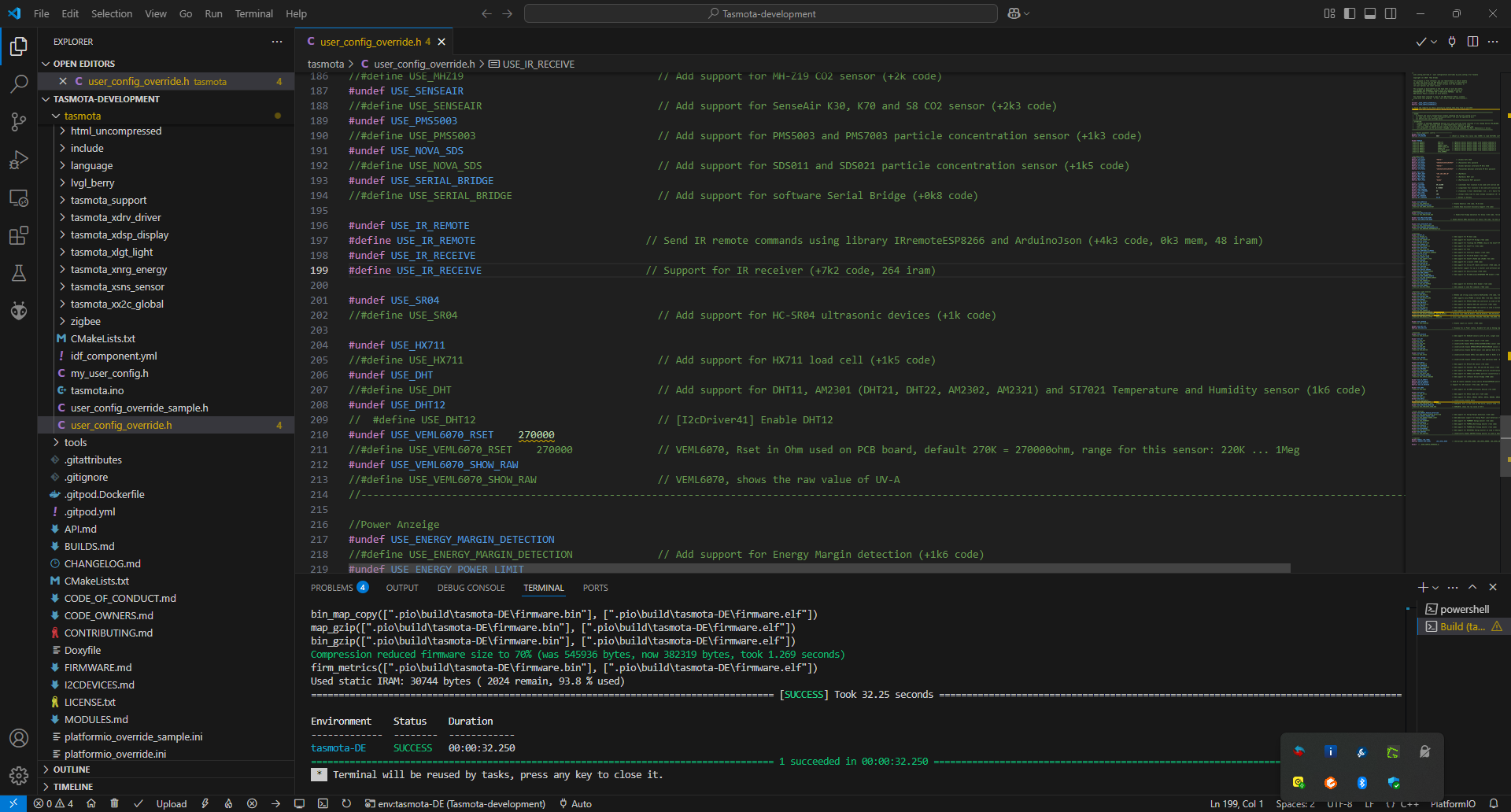Expand the TIMELINE section
Image resolution: width=1511 pixels, height=812 pixels.
click(x=72, y=787)
